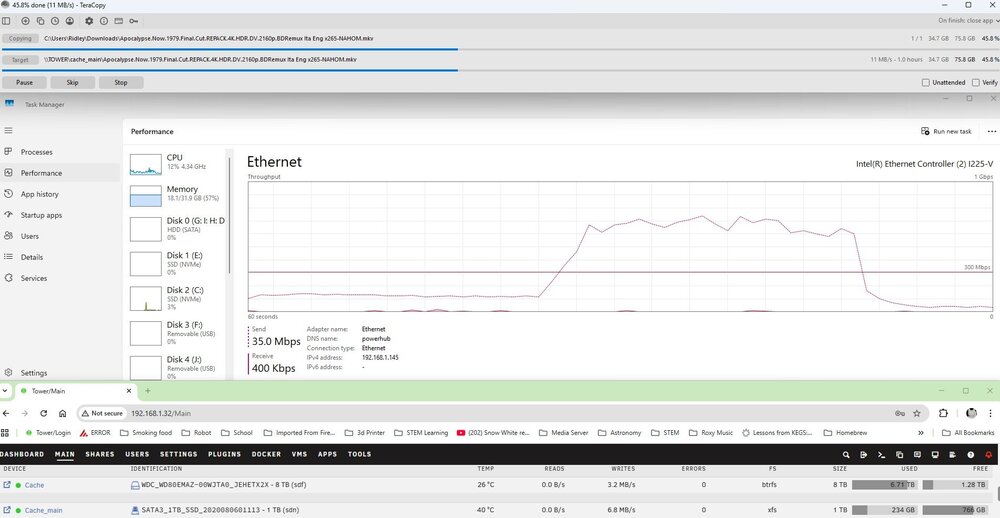Image resolution: width=1000 pixels, height=518 pixels.
Task: Open Chrome extensions puzzle icon
Action: [944, 413]
